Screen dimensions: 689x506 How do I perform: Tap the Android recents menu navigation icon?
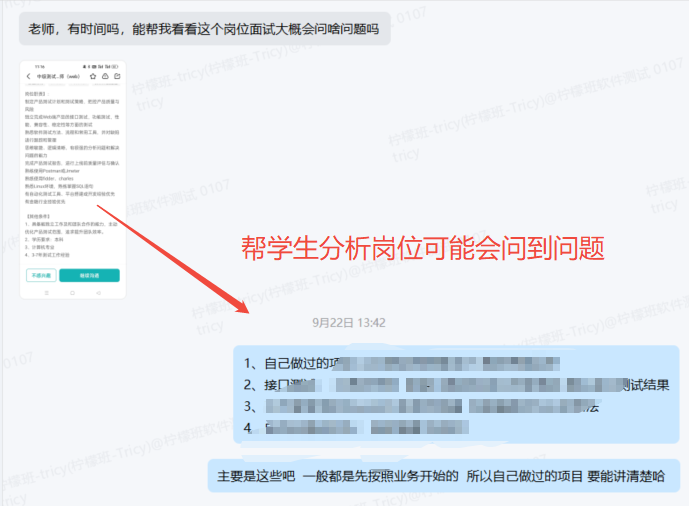coord(45,294)
